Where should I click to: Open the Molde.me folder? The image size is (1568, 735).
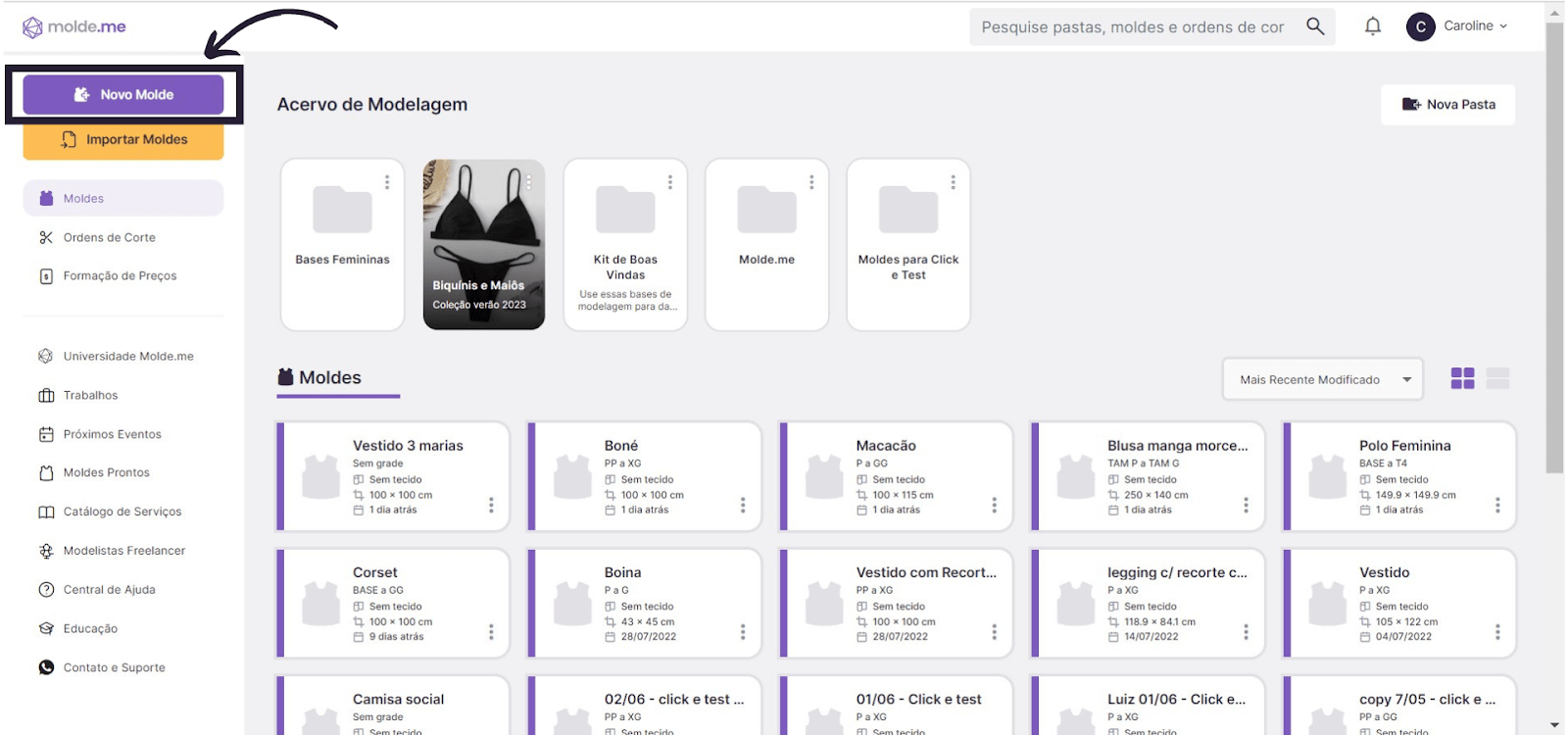tap(766, 245)
